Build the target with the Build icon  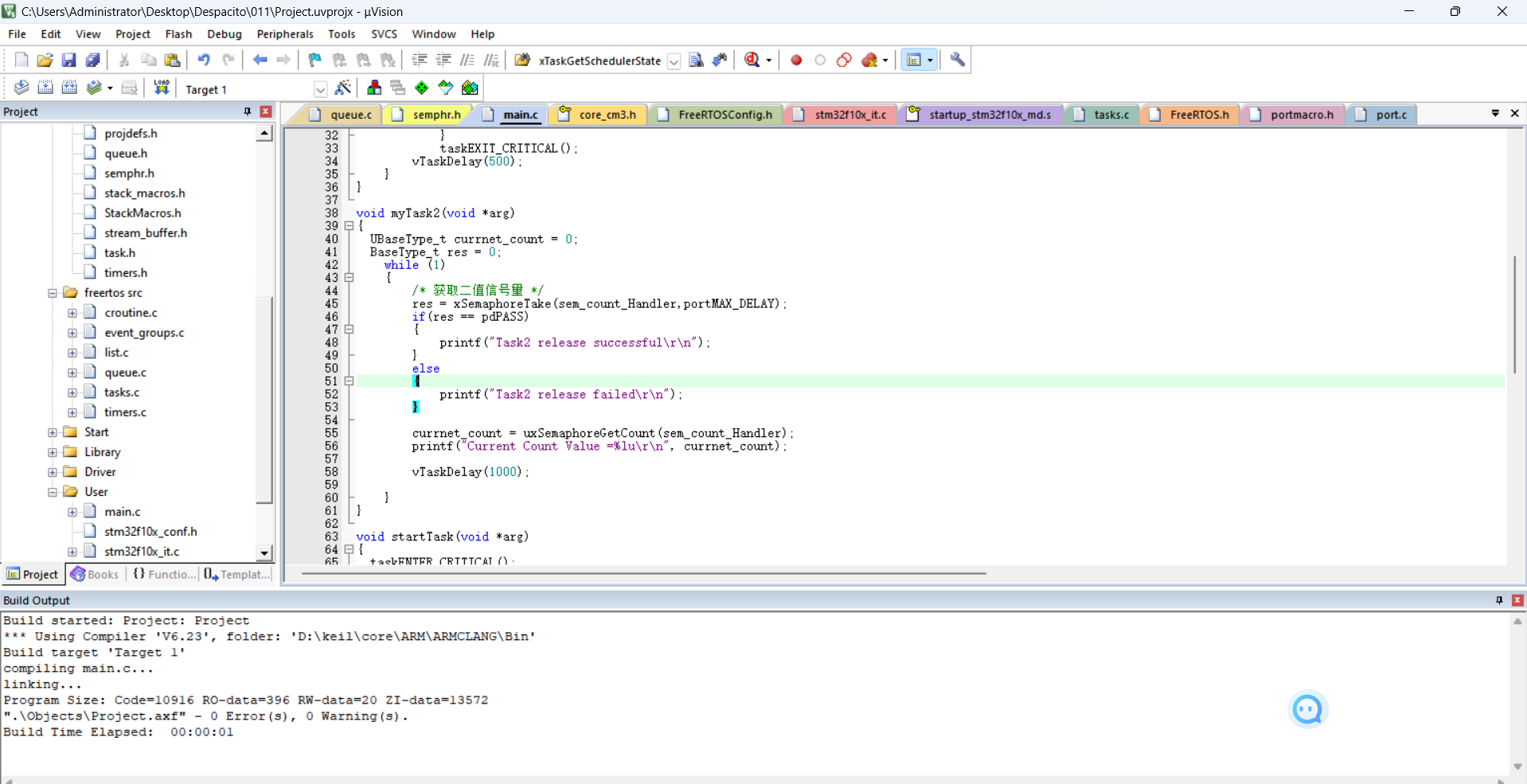tap(45, 88)
